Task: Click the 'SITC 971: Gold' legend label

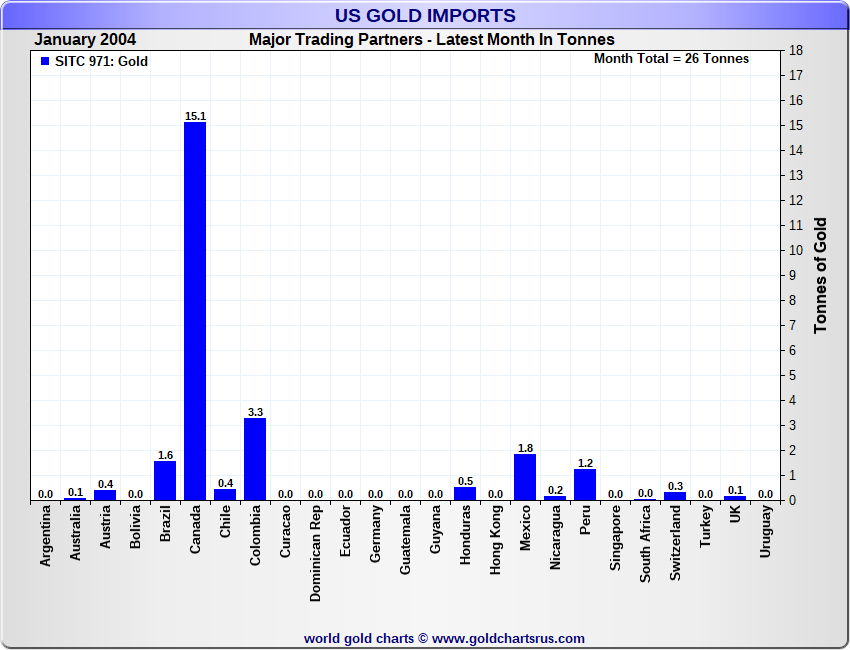Action: pyautogui.click(x=101, y=61)
